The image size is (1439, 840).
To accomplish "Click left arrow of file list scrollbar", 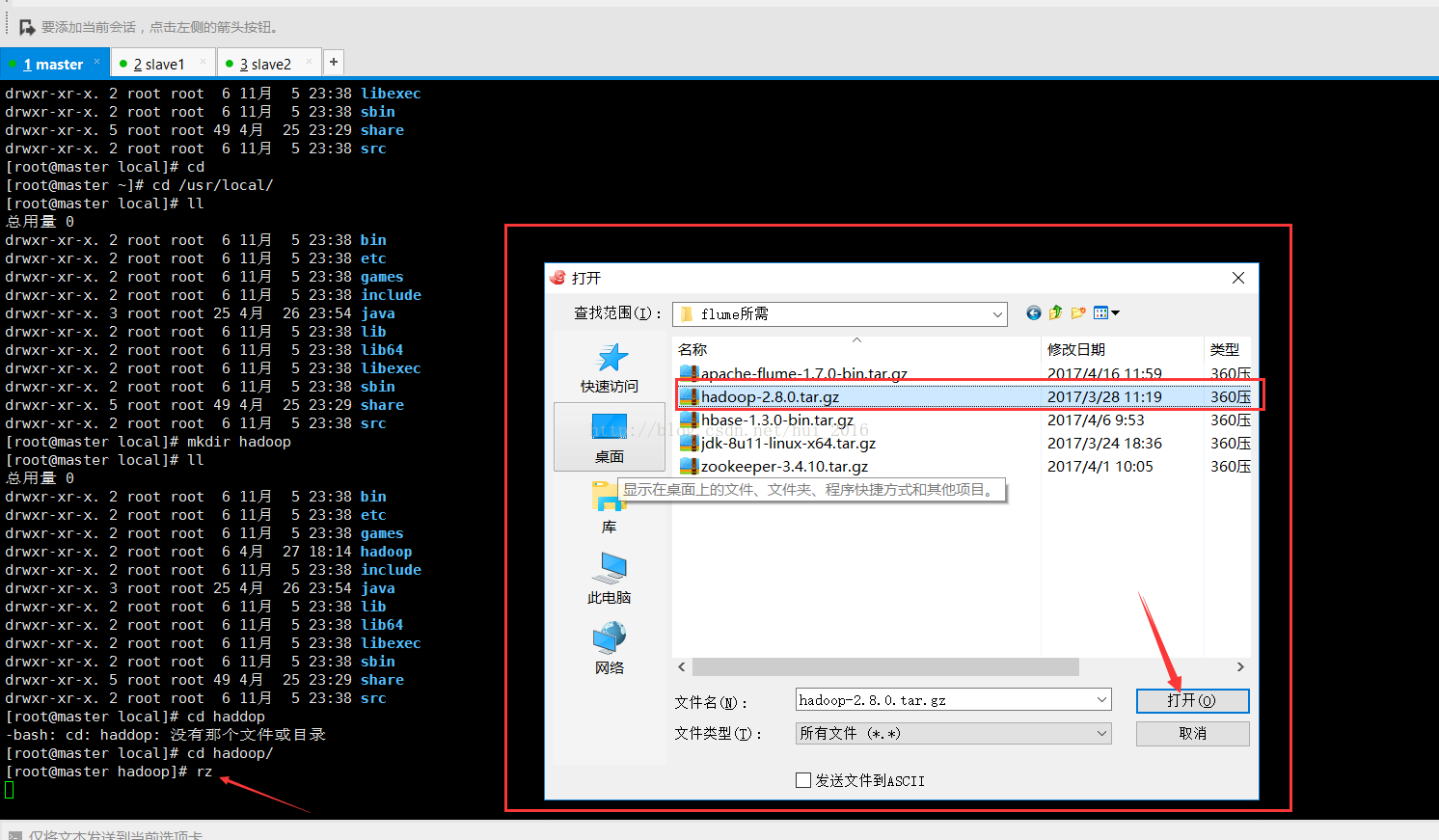I will click(682, 667).
